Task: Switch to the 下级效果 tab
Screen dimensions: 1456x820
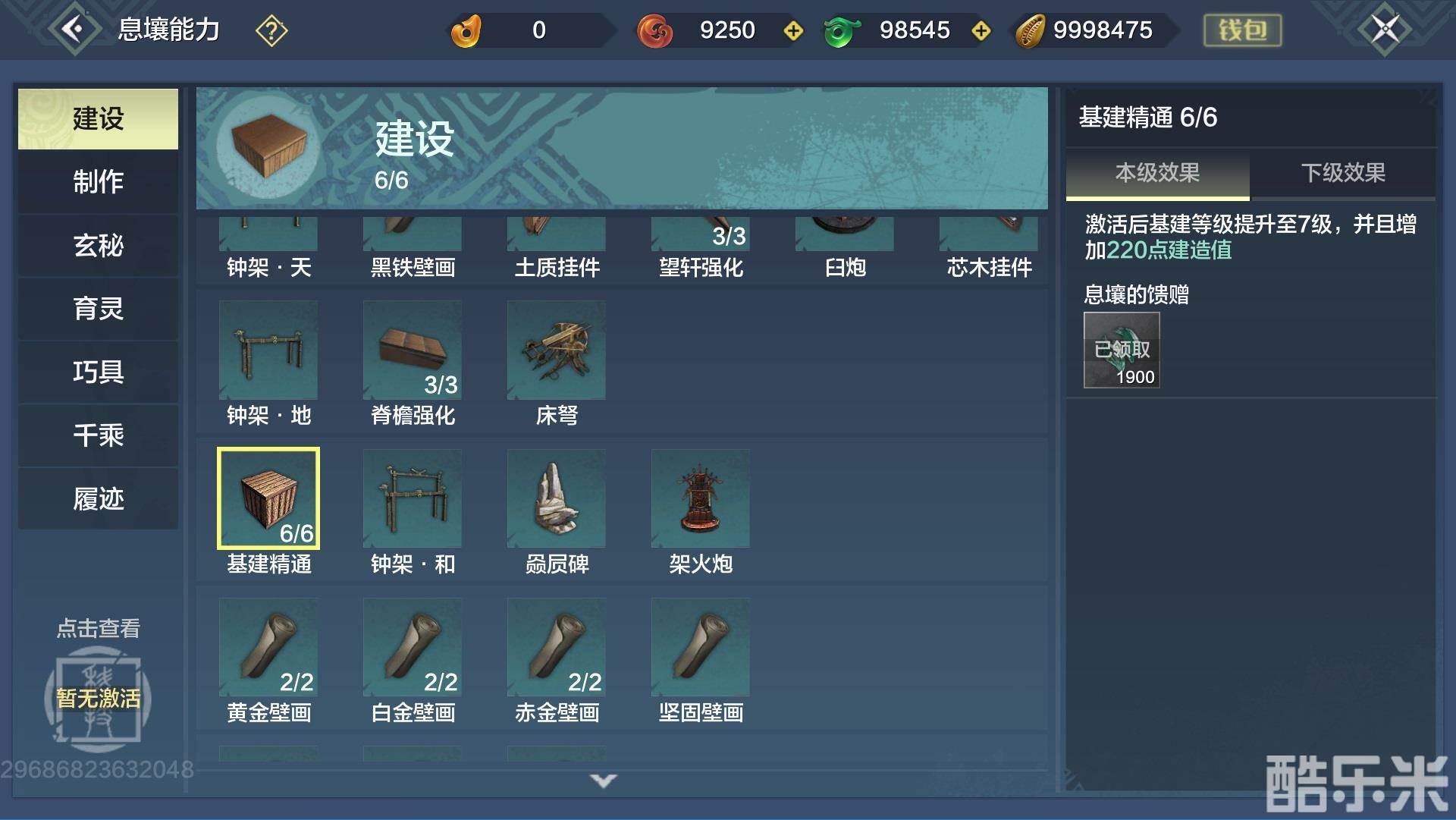Action: [1343, 173]
